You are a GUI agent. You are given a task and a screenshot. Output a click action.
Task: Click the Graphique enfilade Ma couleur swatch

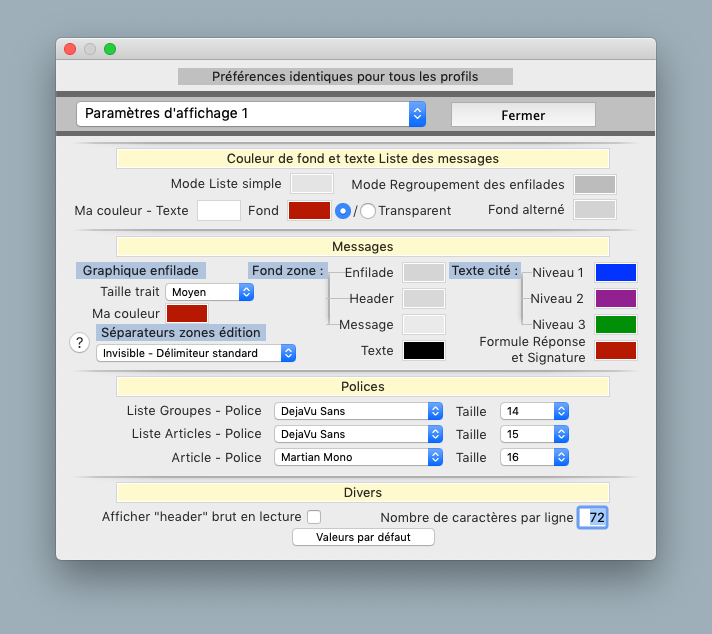(187, 314)
